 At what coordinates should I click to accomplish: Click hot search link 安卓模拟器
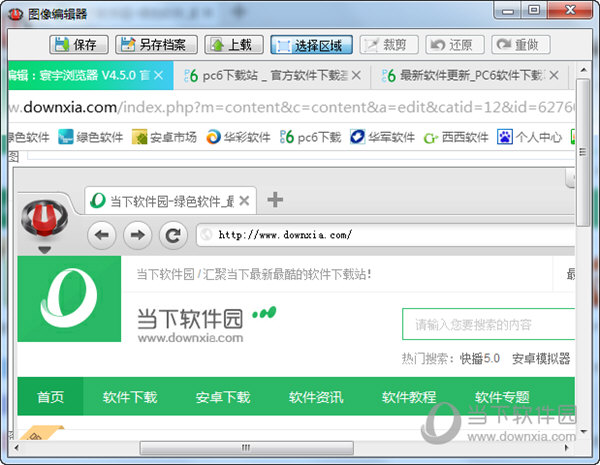(x=541, y=359)
